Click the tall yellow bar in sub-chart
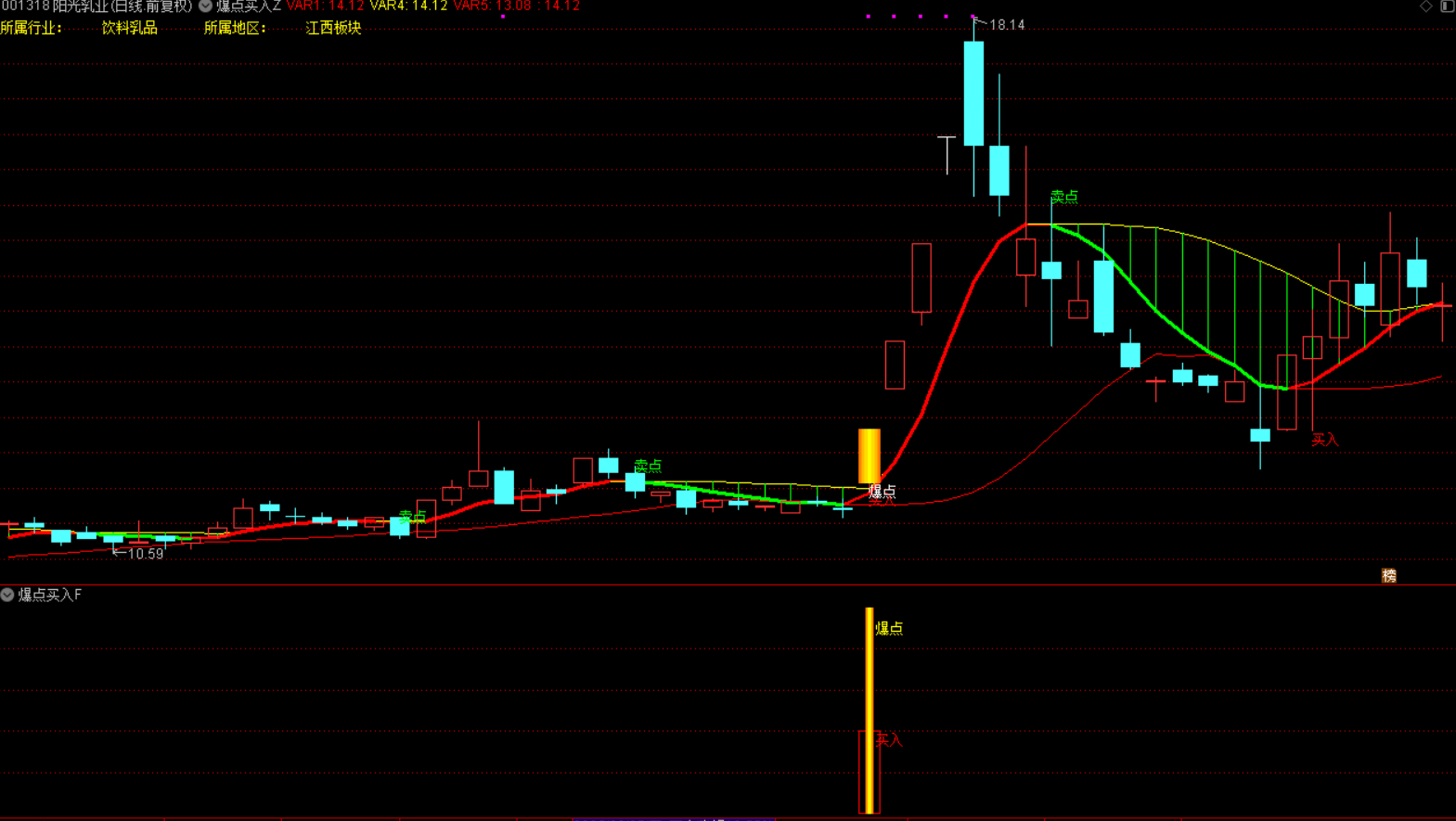 click(870, 710)
